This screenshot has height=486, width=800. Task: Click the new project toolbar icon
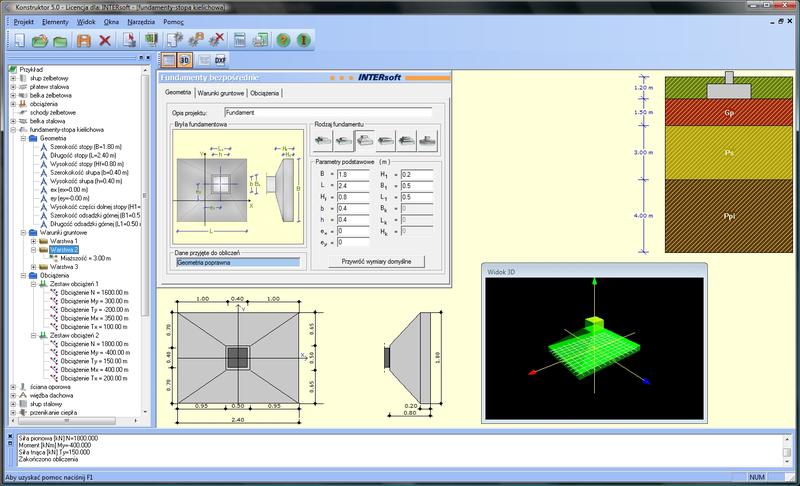tap(20, 41)
